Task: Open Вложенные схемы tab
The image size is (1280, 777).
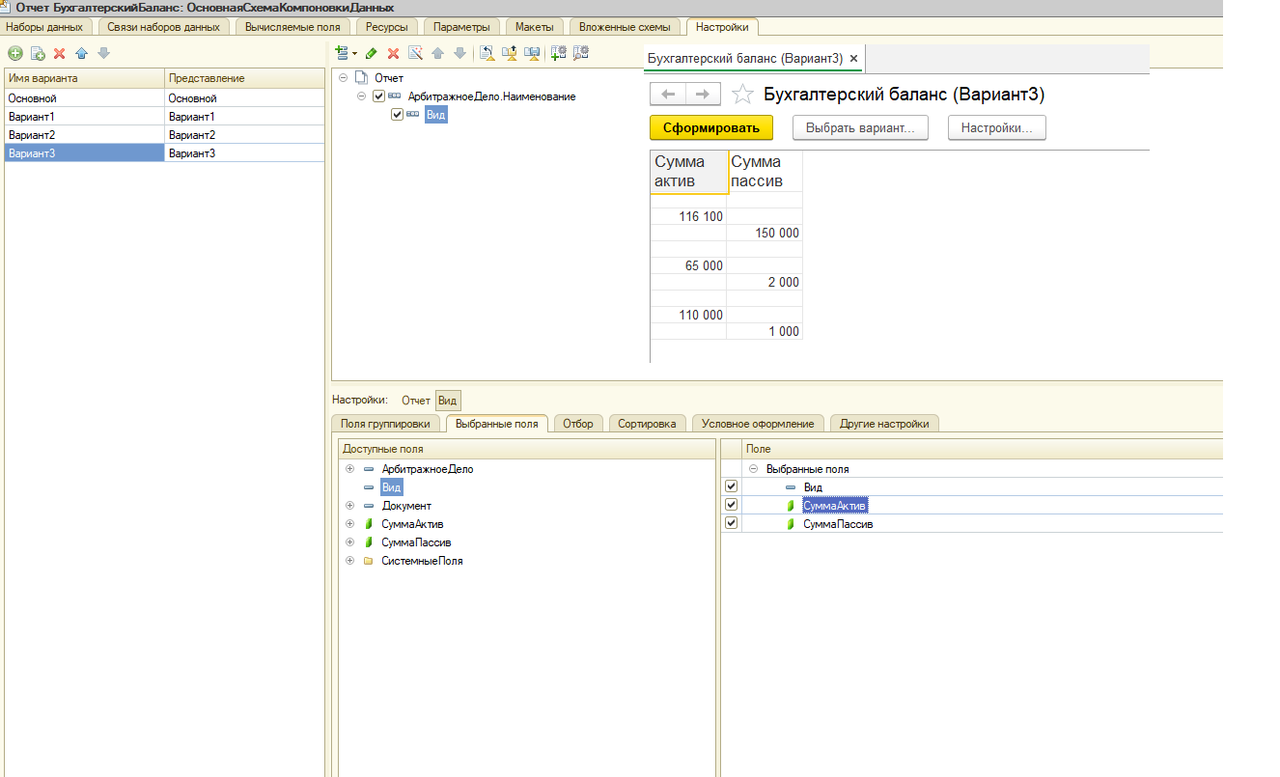Action: click(625, 27)
